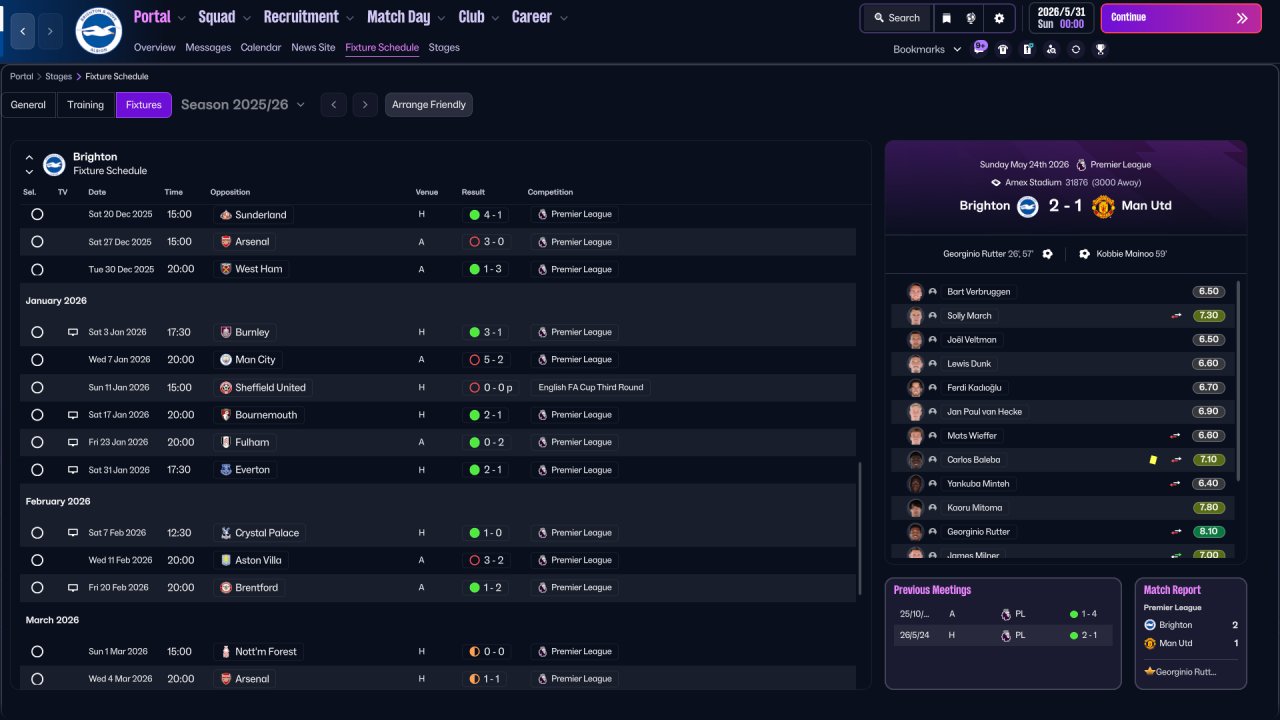This screenshot has height=720, width=1280.
Task: Open the Calendar sub-tab
Action: point(261,48)
